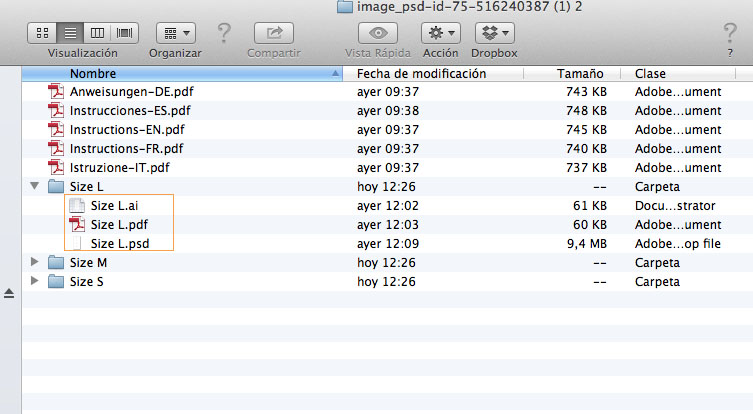Image resolution: width=753 pixels, height=414 pixels.
Task: Click the PDF icon of Anweisungen-DE.pdf
Action: [56, 91]
